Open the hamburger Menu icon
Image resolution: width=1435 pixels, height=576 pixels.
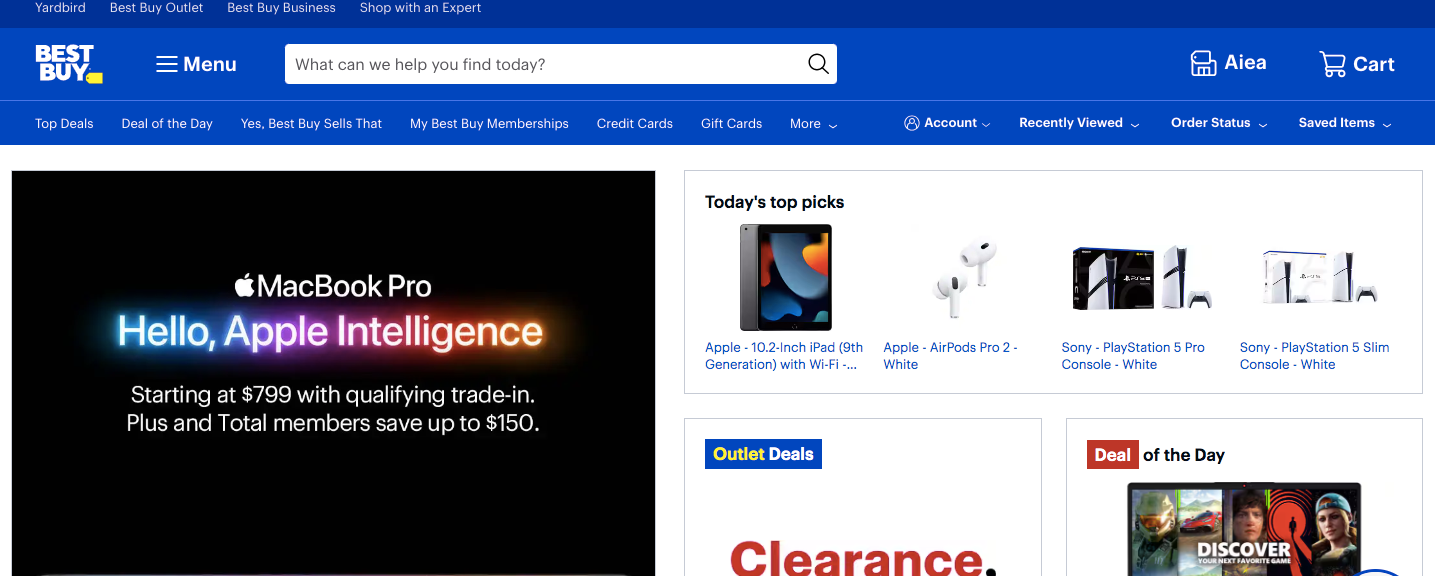(167, 64)
